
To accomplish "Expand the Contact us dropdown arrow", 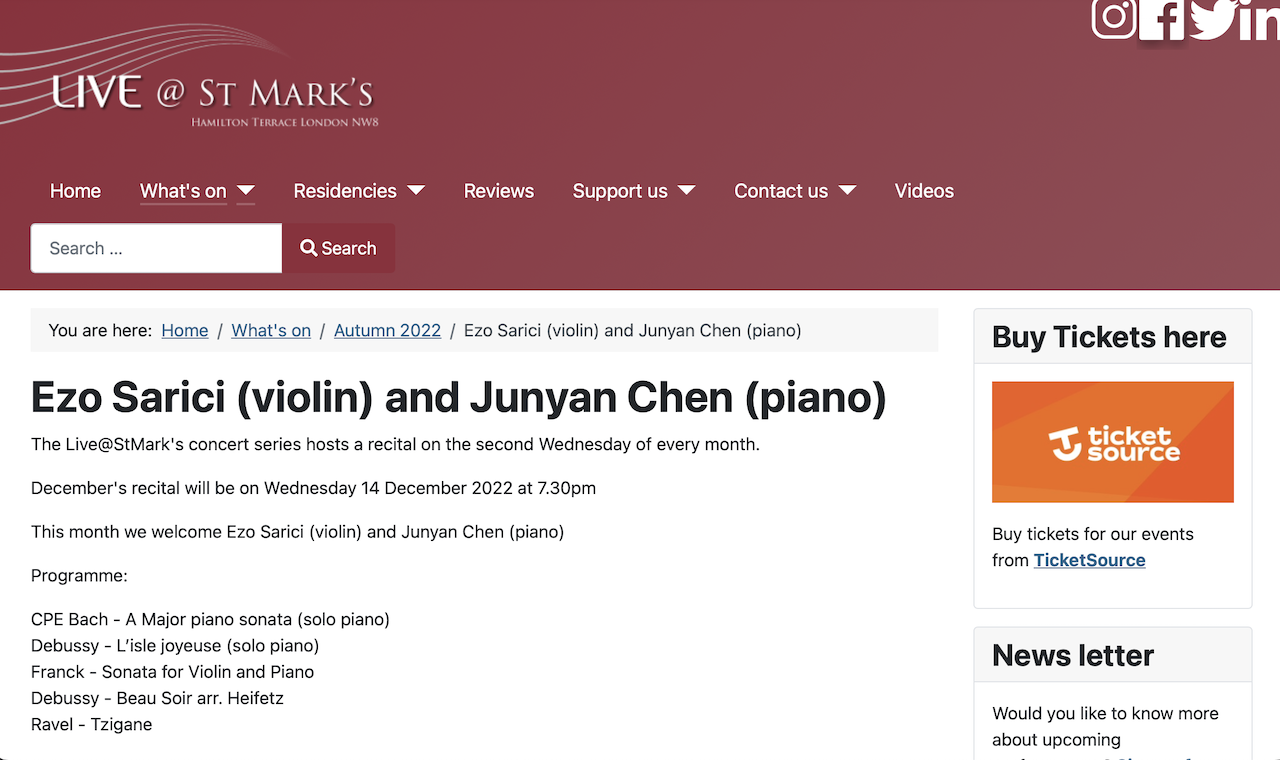I will (x=847, y=191).
